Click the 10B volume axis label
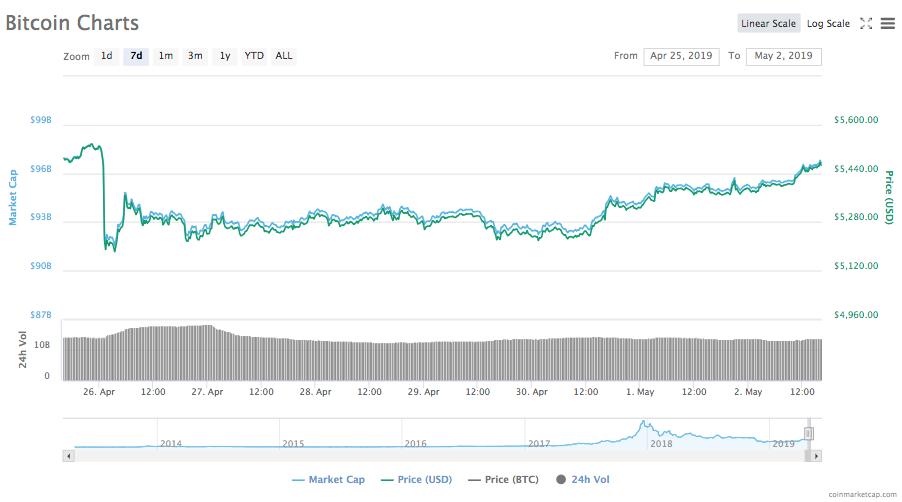Image resolution: width=902 pixels, height=502 pixels. pos(42,345)
